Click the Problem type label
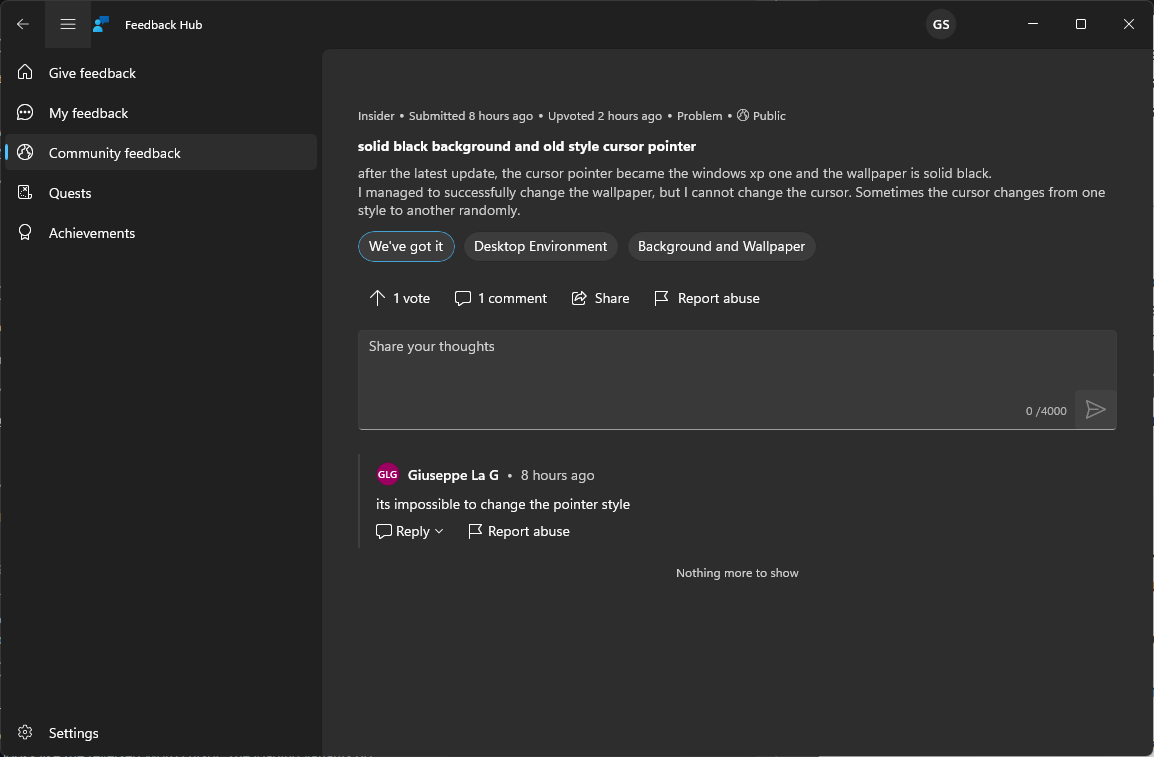 click(x=699, y=116)
